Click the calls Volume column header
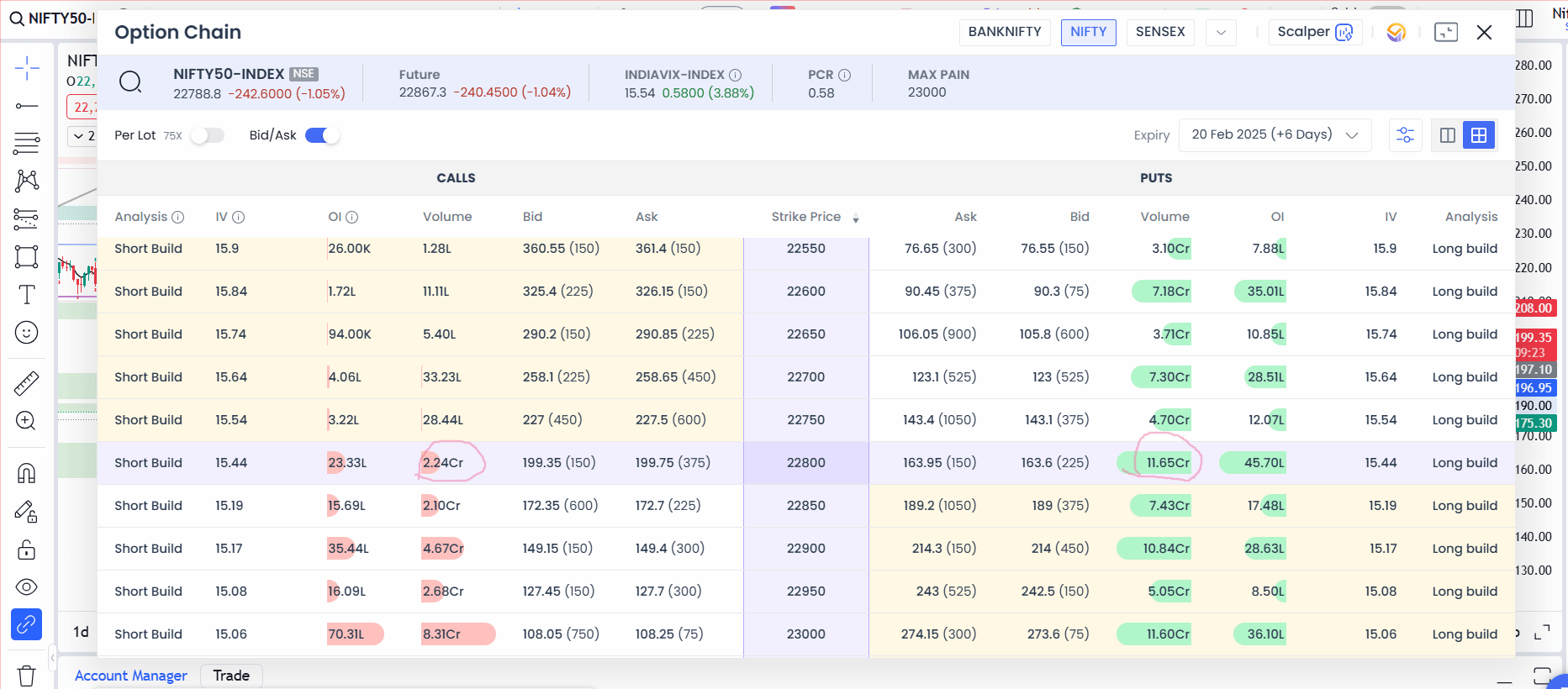 (447, 217)
